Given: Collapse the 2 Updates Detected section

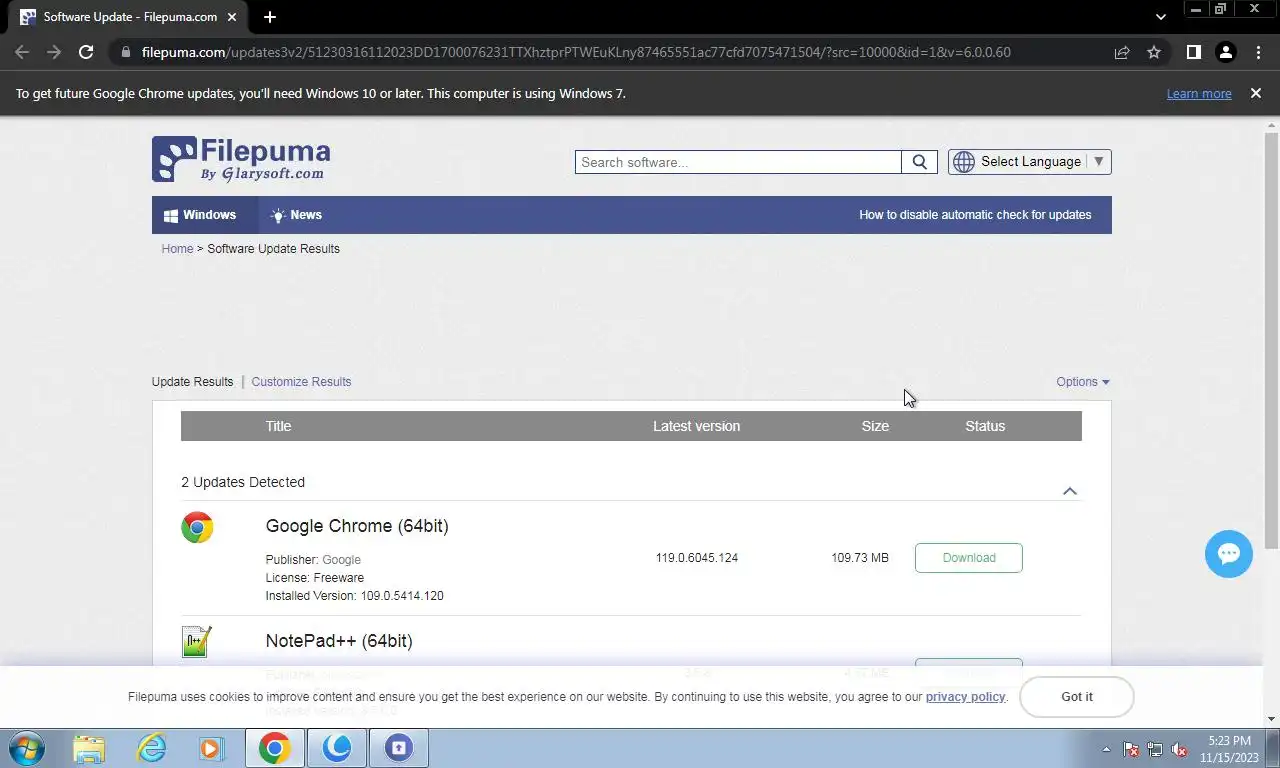Looking at the screenshot, I should tap(1070, 491).
